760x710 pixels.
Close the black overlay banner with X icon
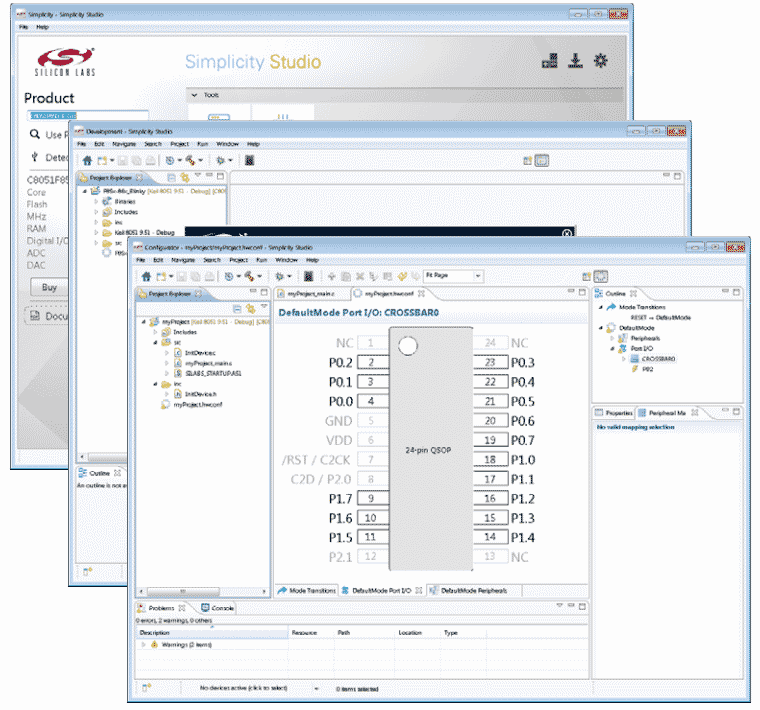[567, 234]
